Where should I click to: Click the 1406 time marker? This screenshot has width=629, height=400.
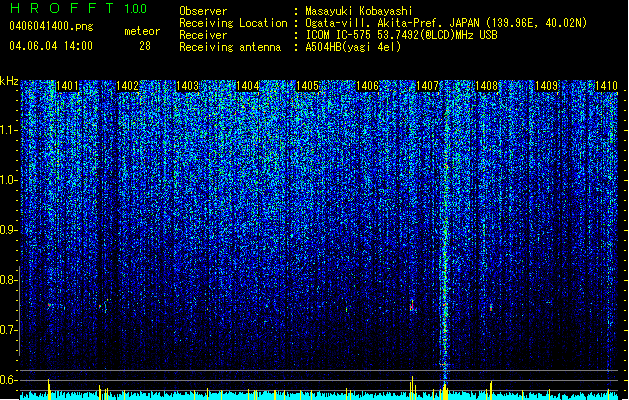367,86
